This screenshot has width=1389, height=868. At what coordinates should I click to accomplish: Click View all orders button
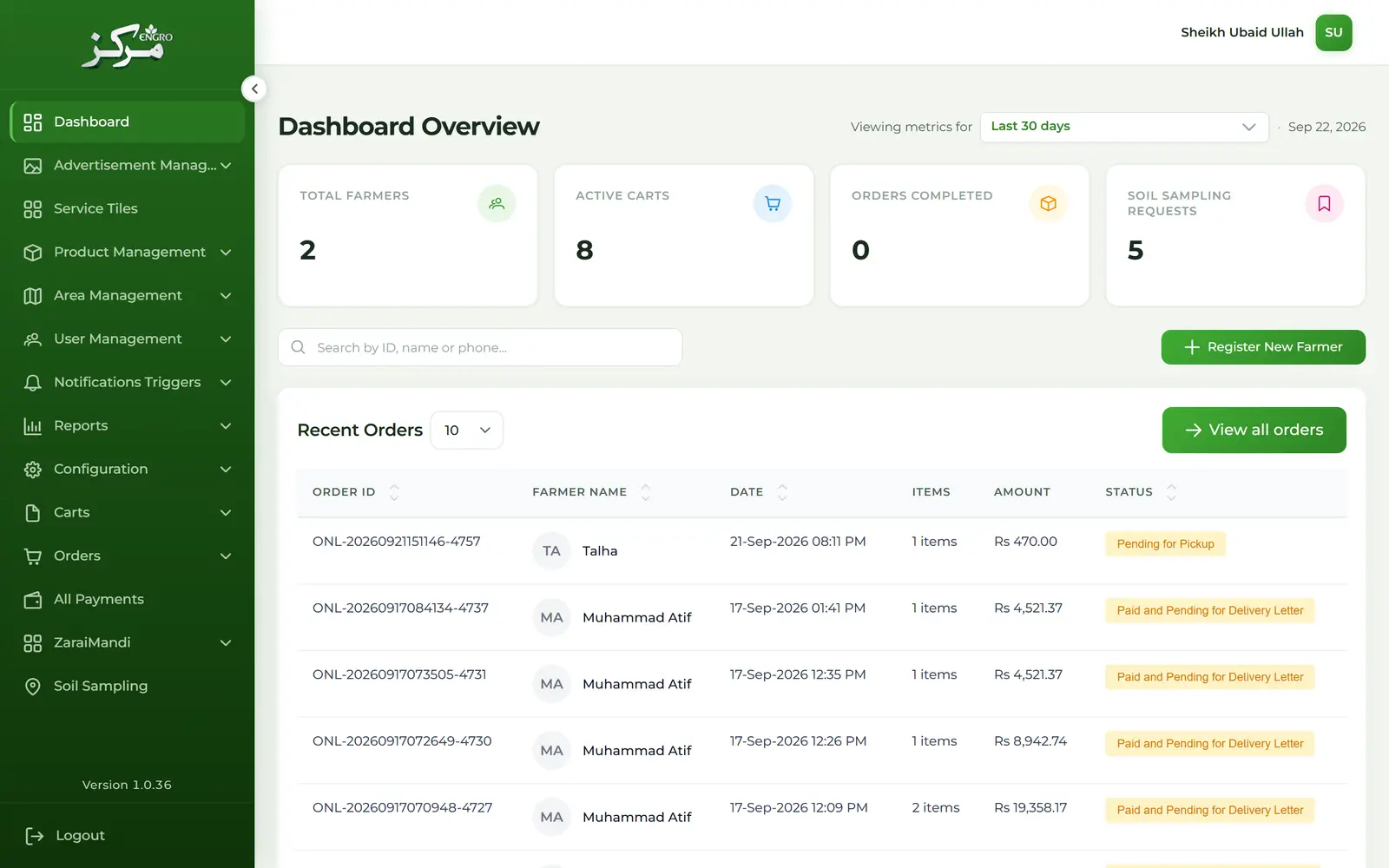1254,430
